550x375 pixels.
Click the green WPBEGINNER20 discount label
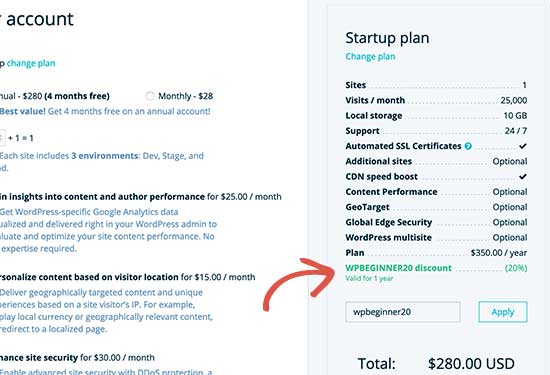click(x=398, y=268)
